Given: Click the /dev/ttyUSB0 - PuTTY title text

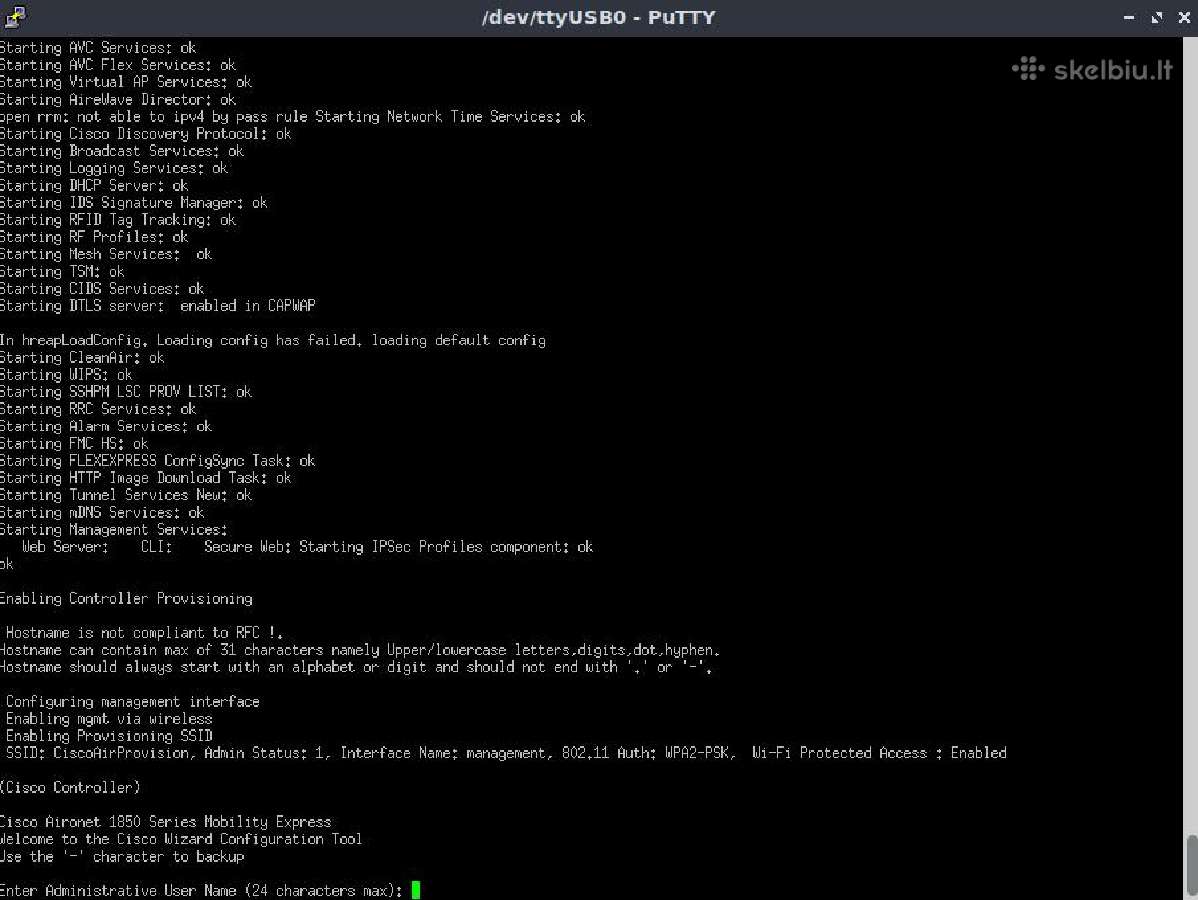Looking at the screenshot, I should [598, 18].
